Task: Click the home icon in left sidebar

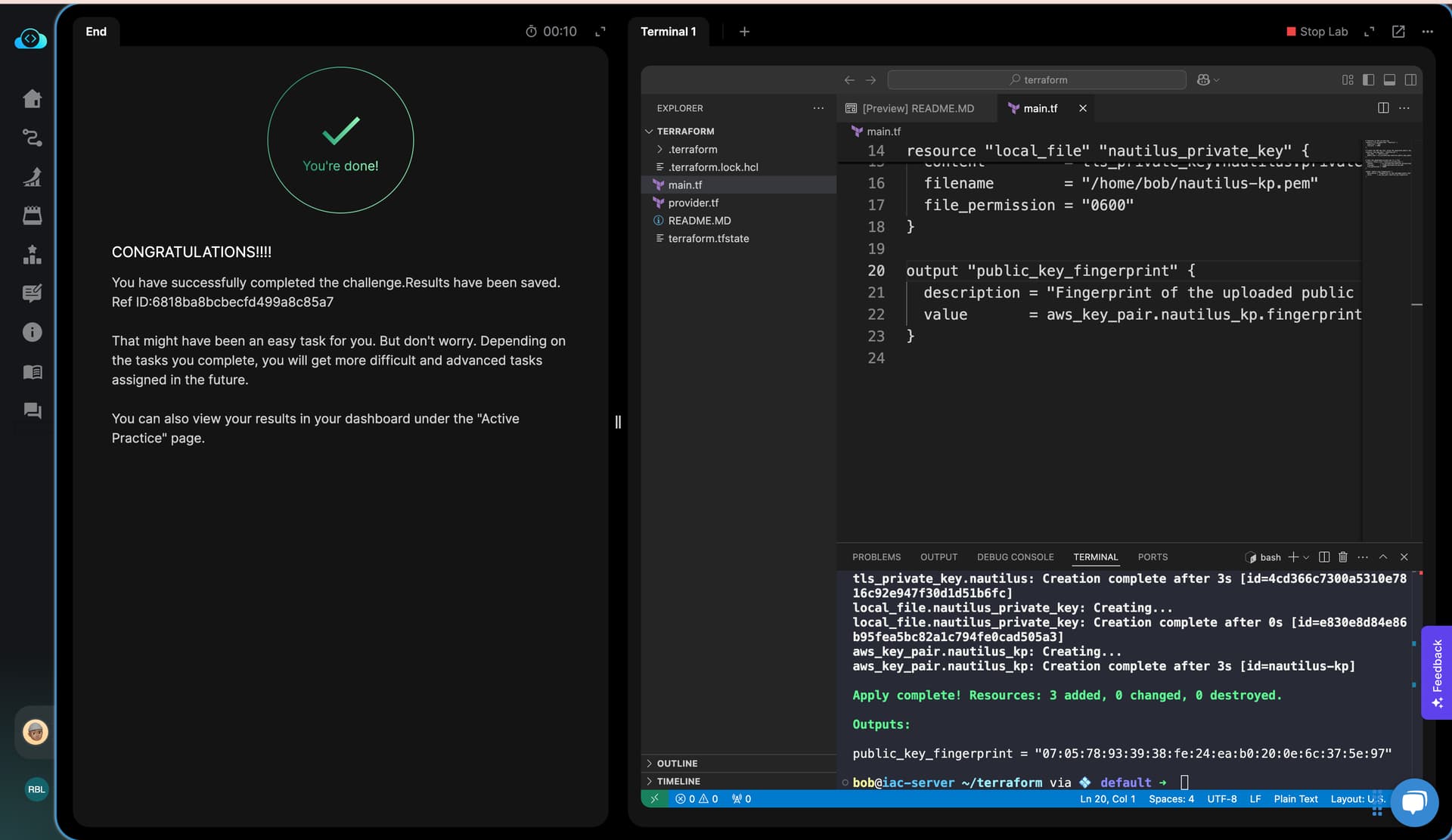Action: click(x=32, y=99)
